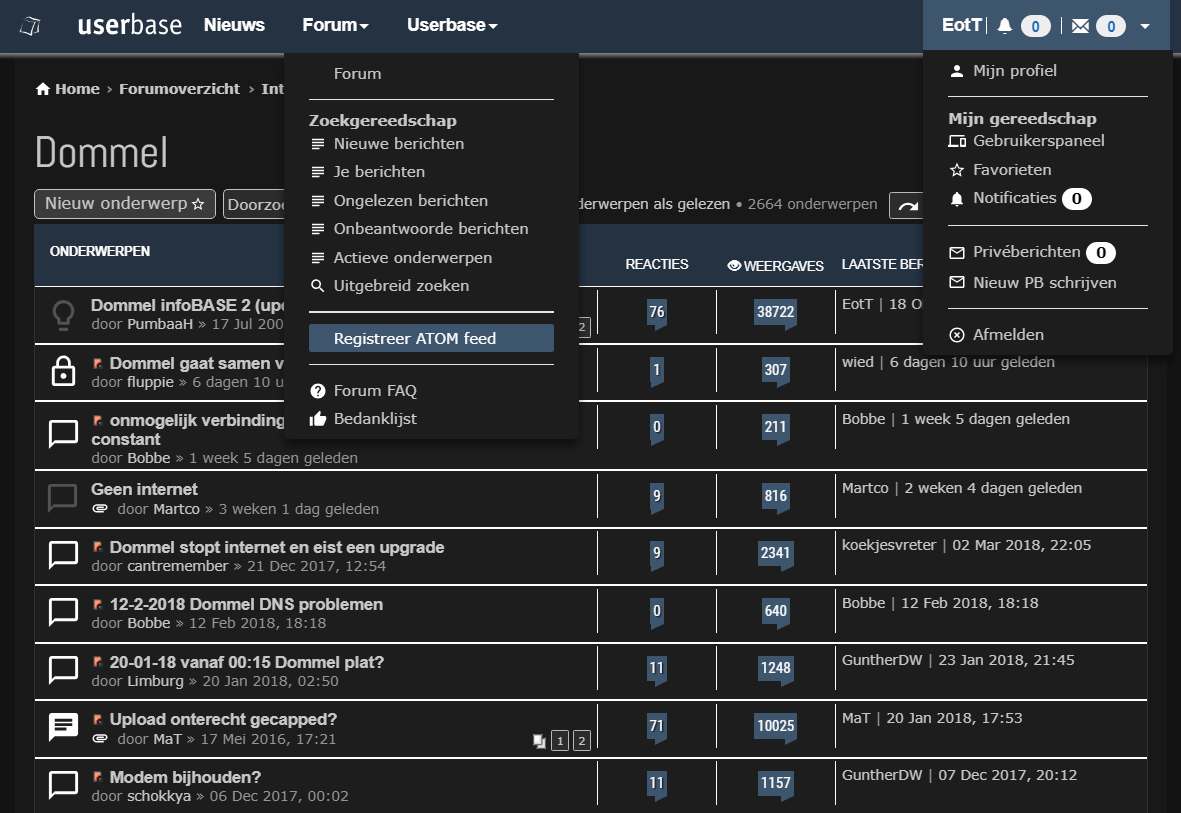Click the Bedanklijst thumbs-up icon
Image resolution: width=1181 pixels, height=813 pixels.
318,419
